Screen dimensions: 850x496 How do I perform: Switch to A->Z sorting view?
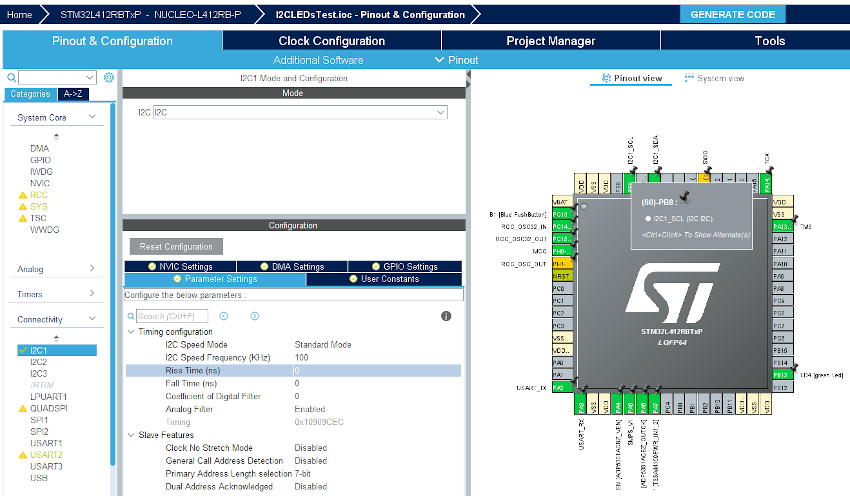73,94
